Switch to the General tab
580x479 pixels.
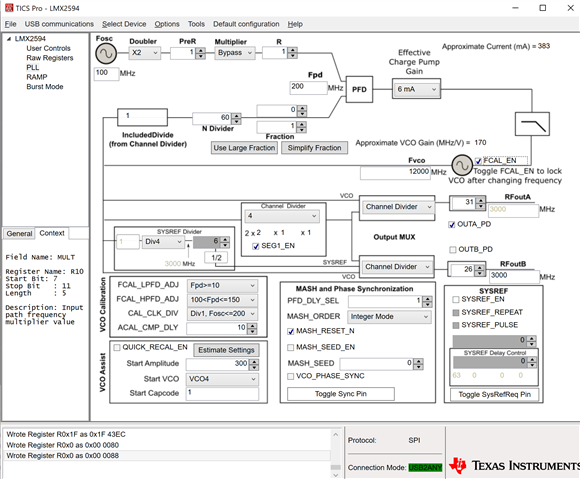19,234
